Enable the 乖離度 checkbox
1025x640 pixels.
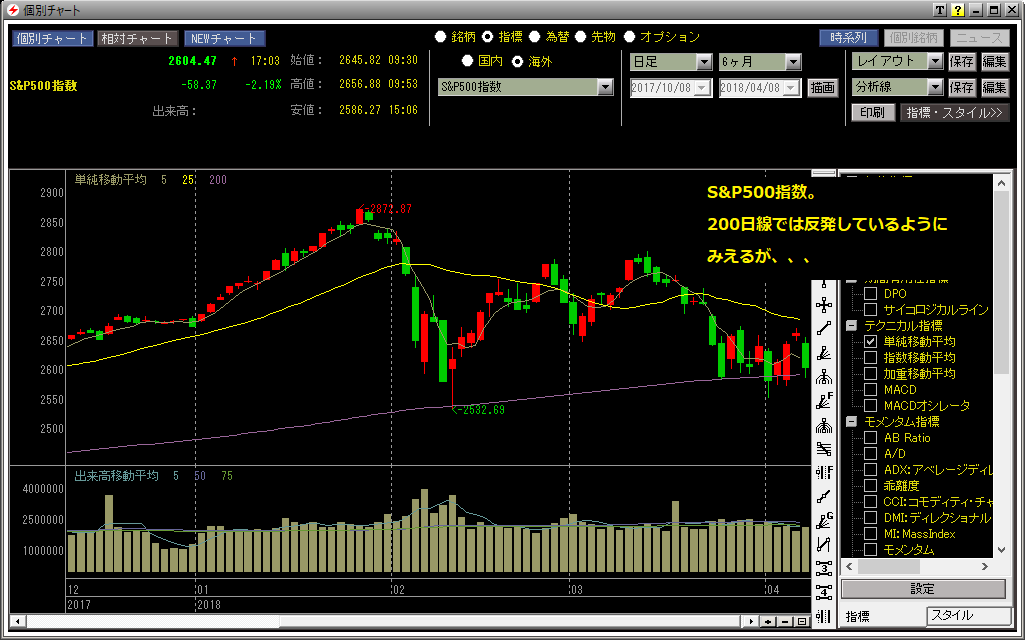click(x=871, y=486)
